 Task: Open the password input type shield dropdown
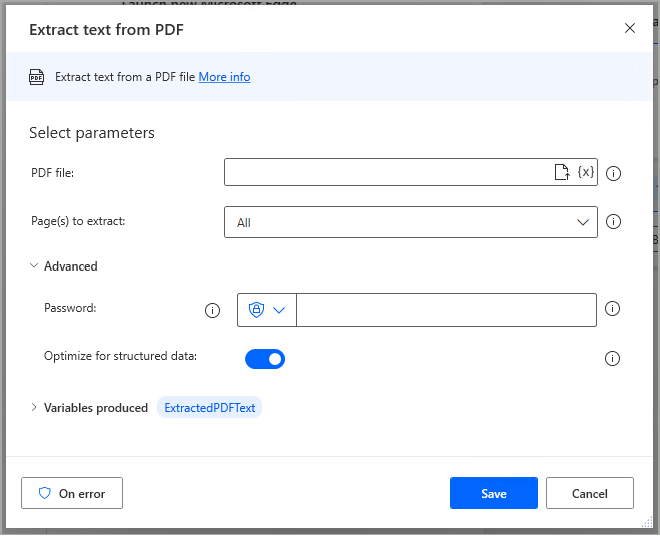click(x=267, y=310)
